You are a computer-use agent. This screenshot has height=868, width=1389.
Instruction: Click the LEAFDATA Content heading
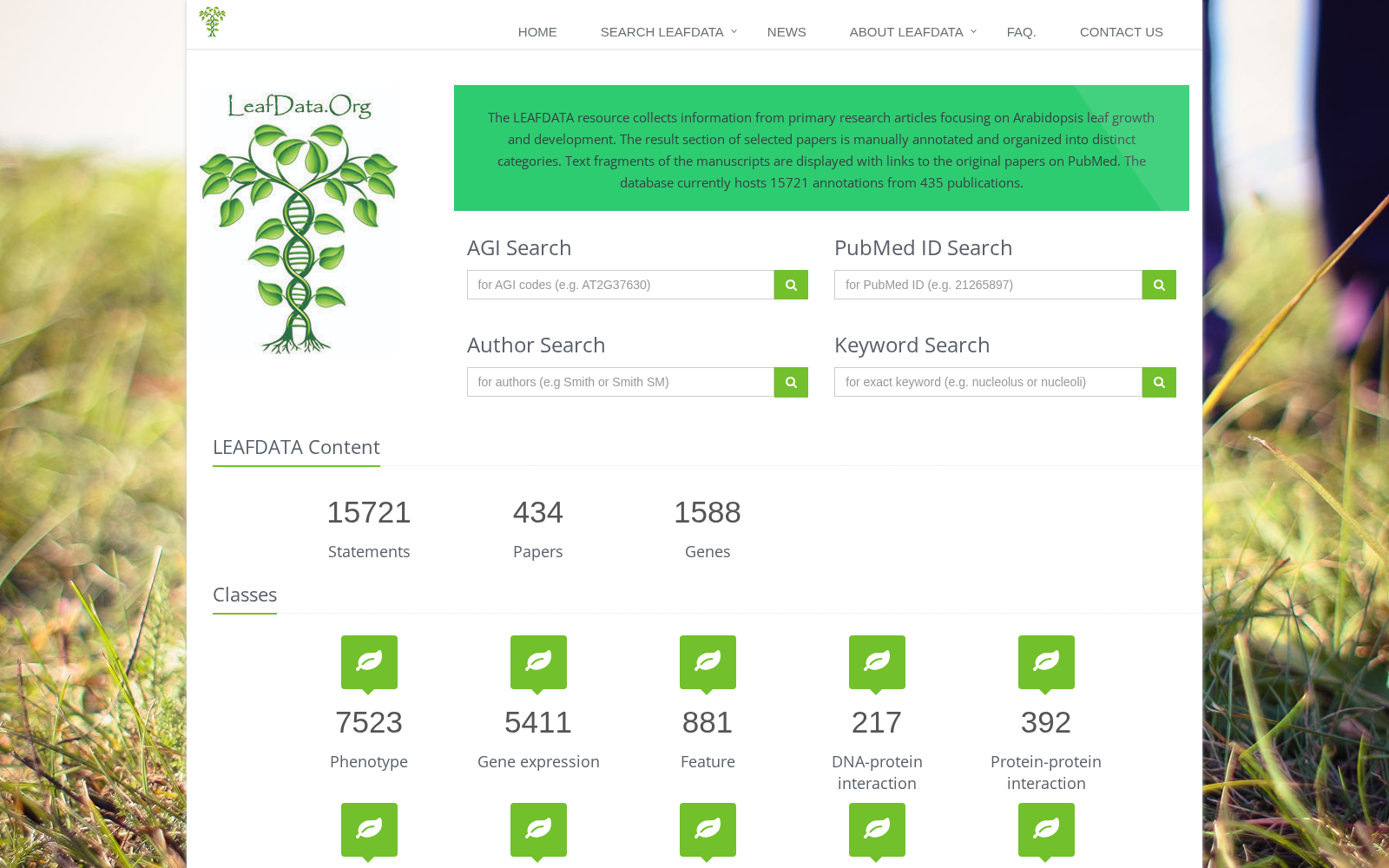(296, 447)
